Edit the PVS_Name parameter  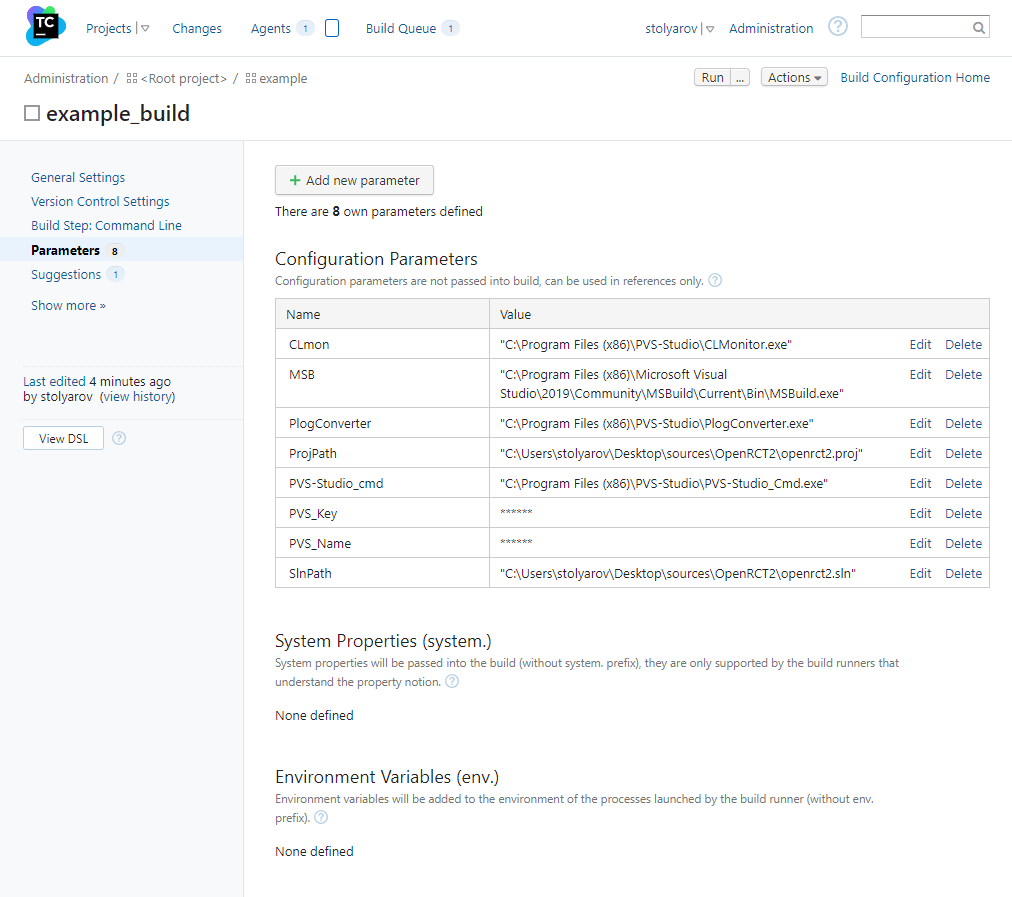pos(920,543)
